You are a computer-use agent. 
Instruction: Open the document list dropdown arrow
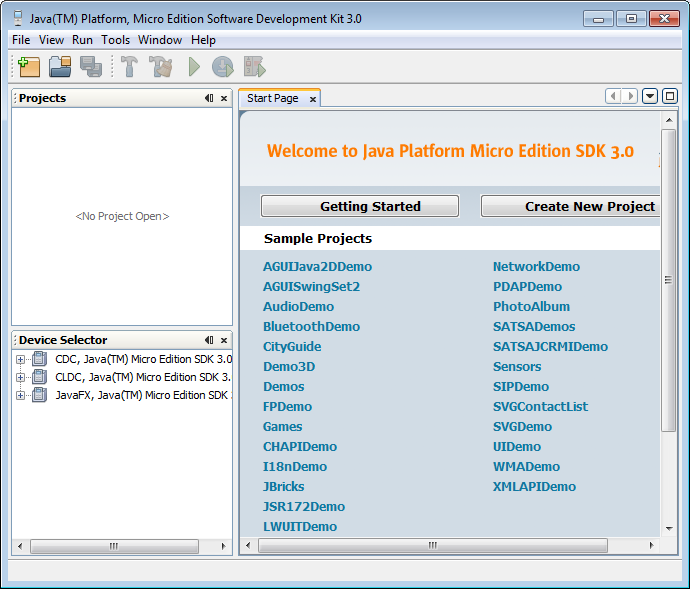(x=650, y=96)
